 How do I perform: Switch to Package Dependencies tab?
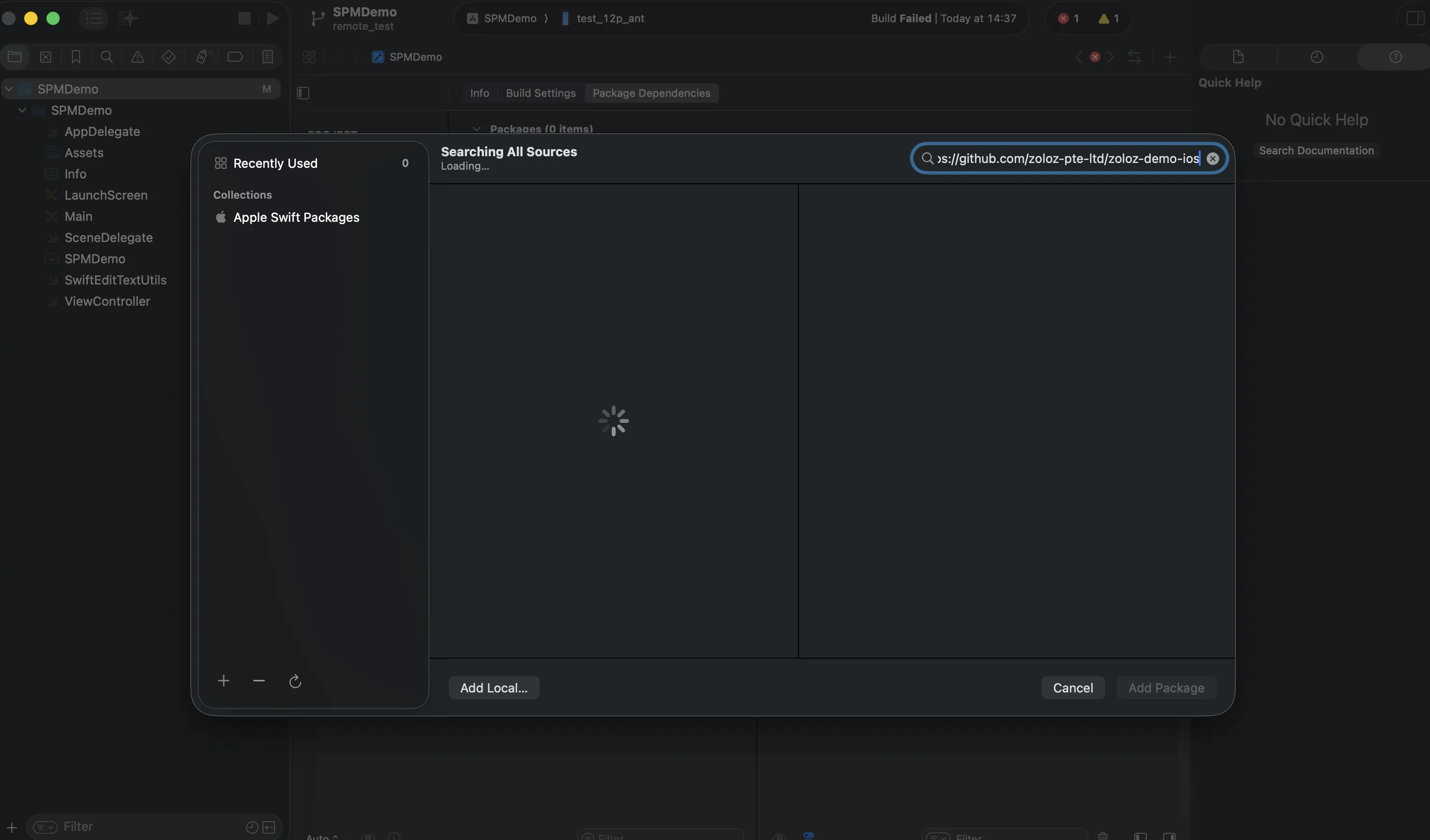pos(651,93)
